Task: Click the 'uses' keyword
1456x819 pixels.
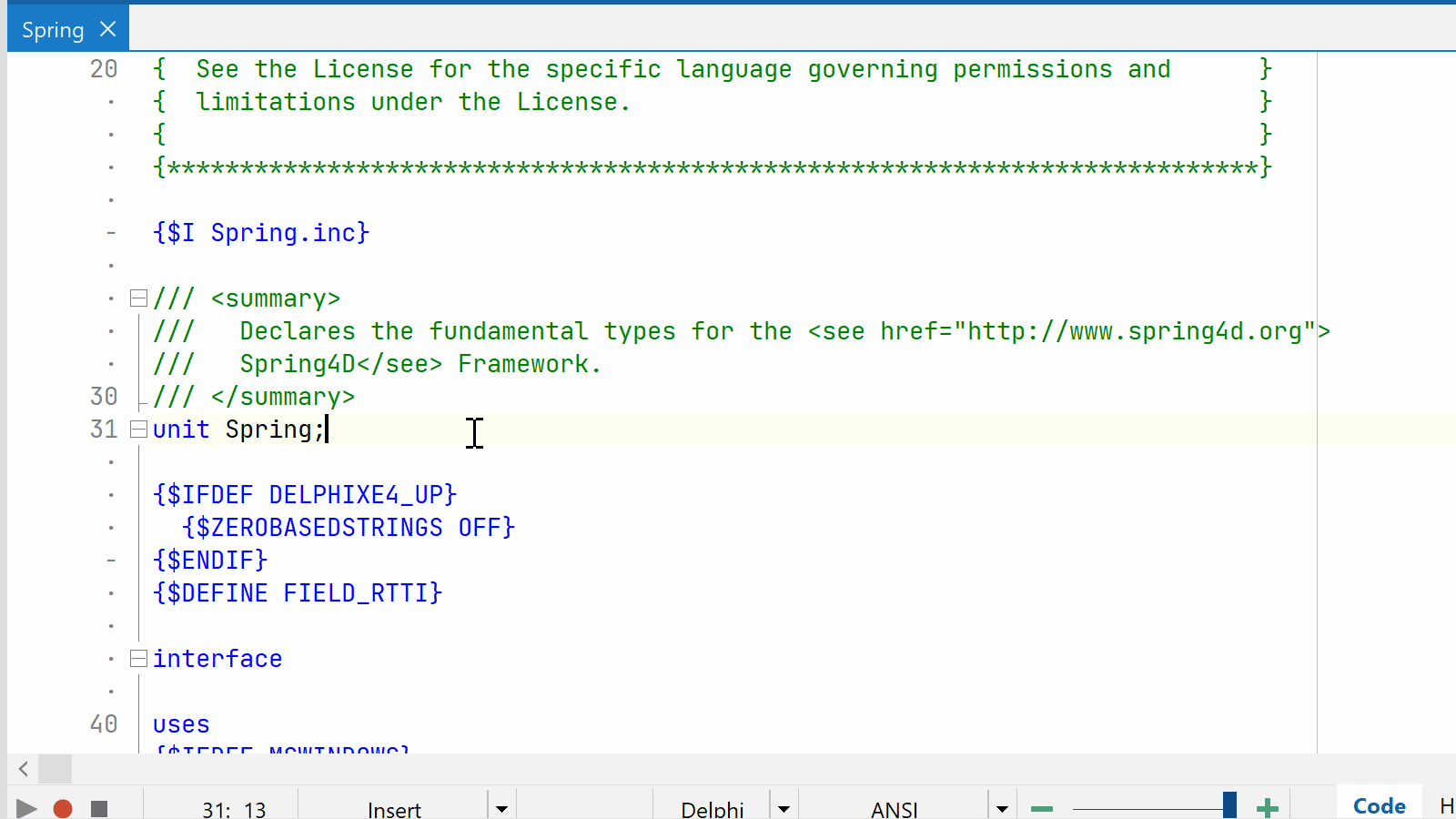Action: coord(181,725)
